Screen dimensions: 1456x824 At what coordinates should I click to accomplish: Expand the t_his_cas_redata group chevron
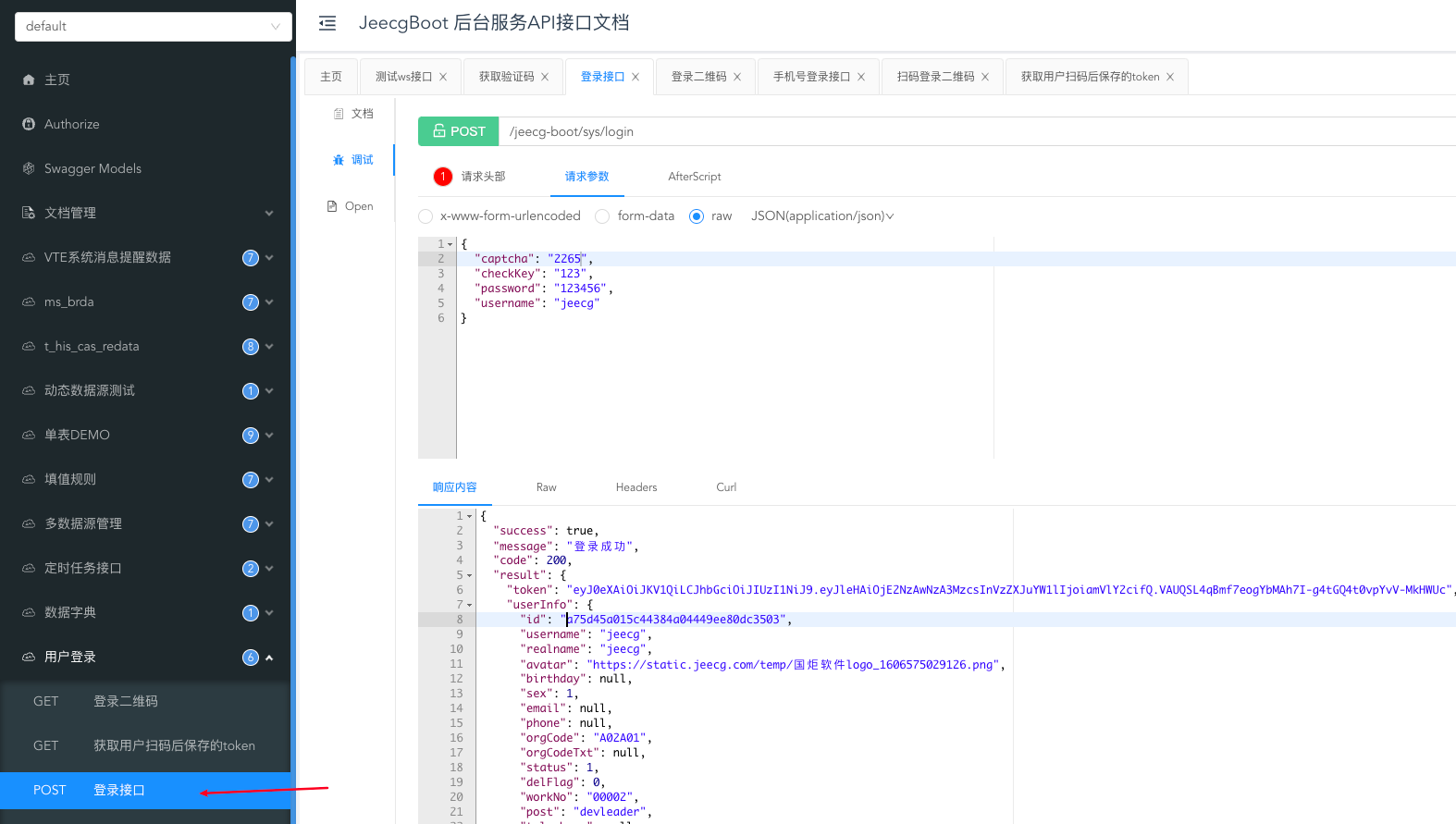tap(269, 347)
